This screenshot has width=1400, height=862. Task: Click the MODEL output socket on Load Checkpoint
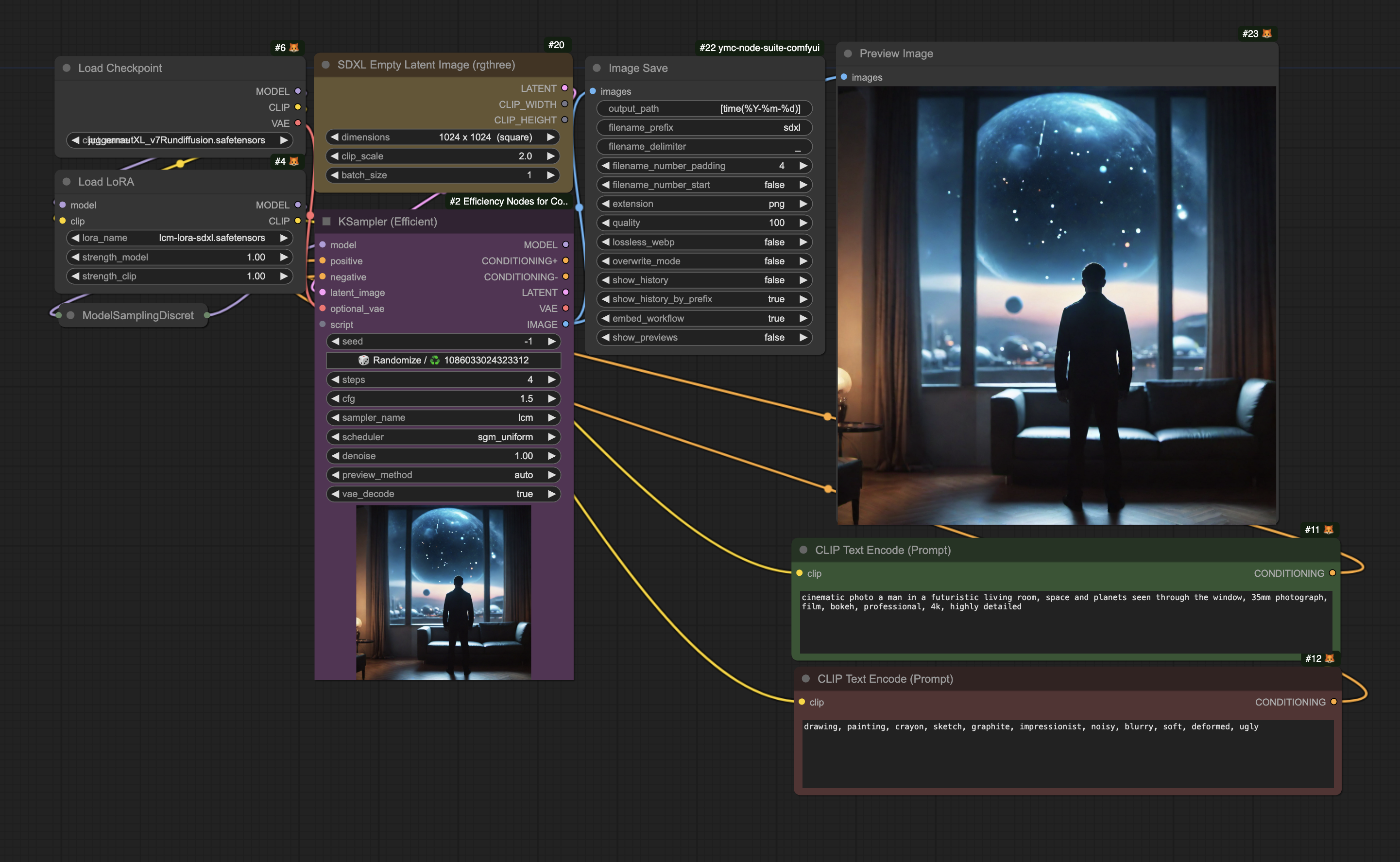click(297, 91)
